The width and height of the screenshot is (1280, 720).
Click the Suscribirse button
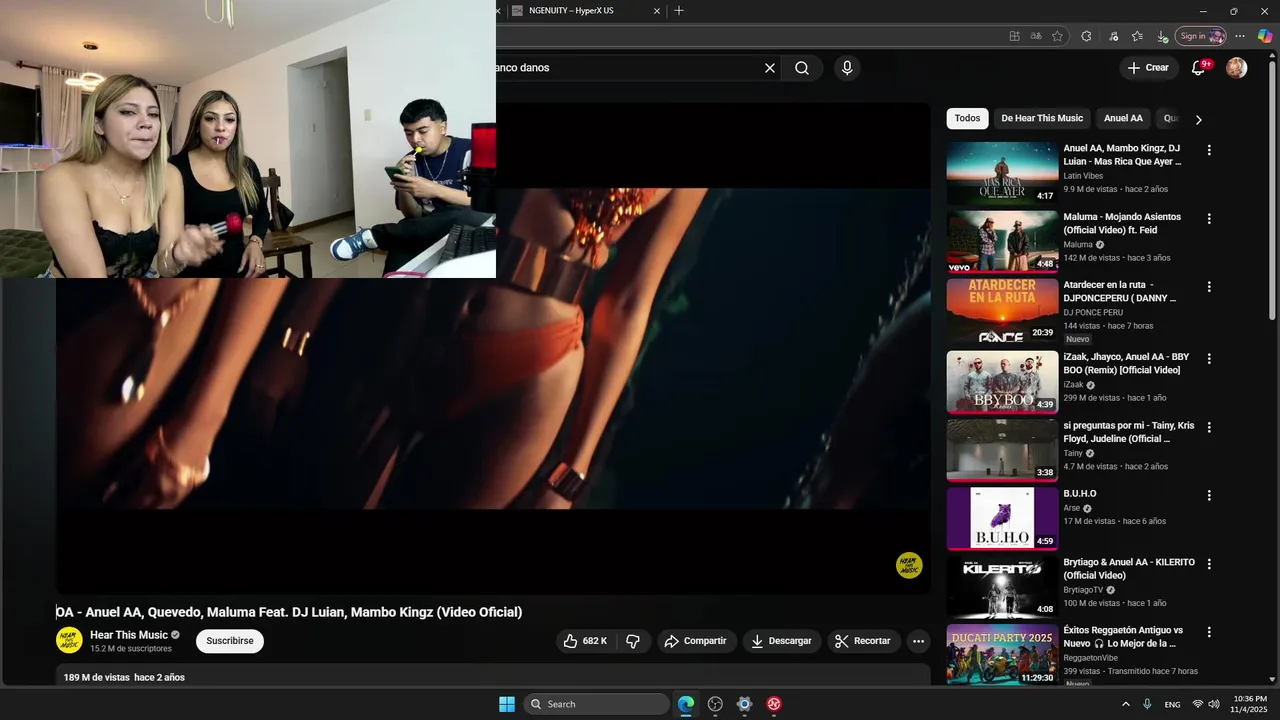230,641
